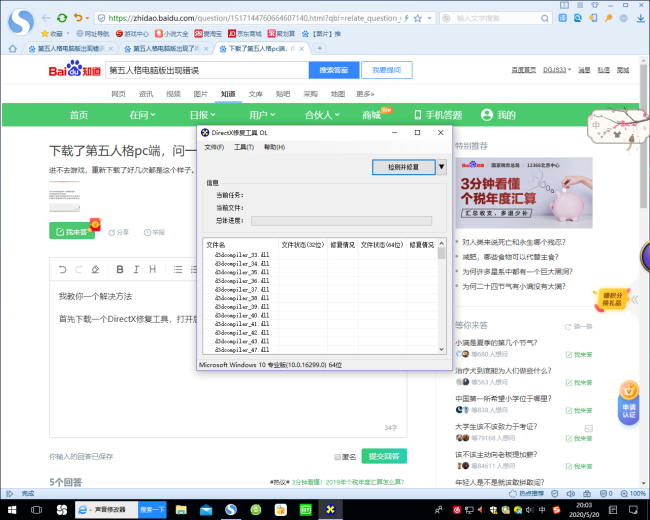Click the 3分钟看懂个税年度汇算 ad banner

(524, 193)
